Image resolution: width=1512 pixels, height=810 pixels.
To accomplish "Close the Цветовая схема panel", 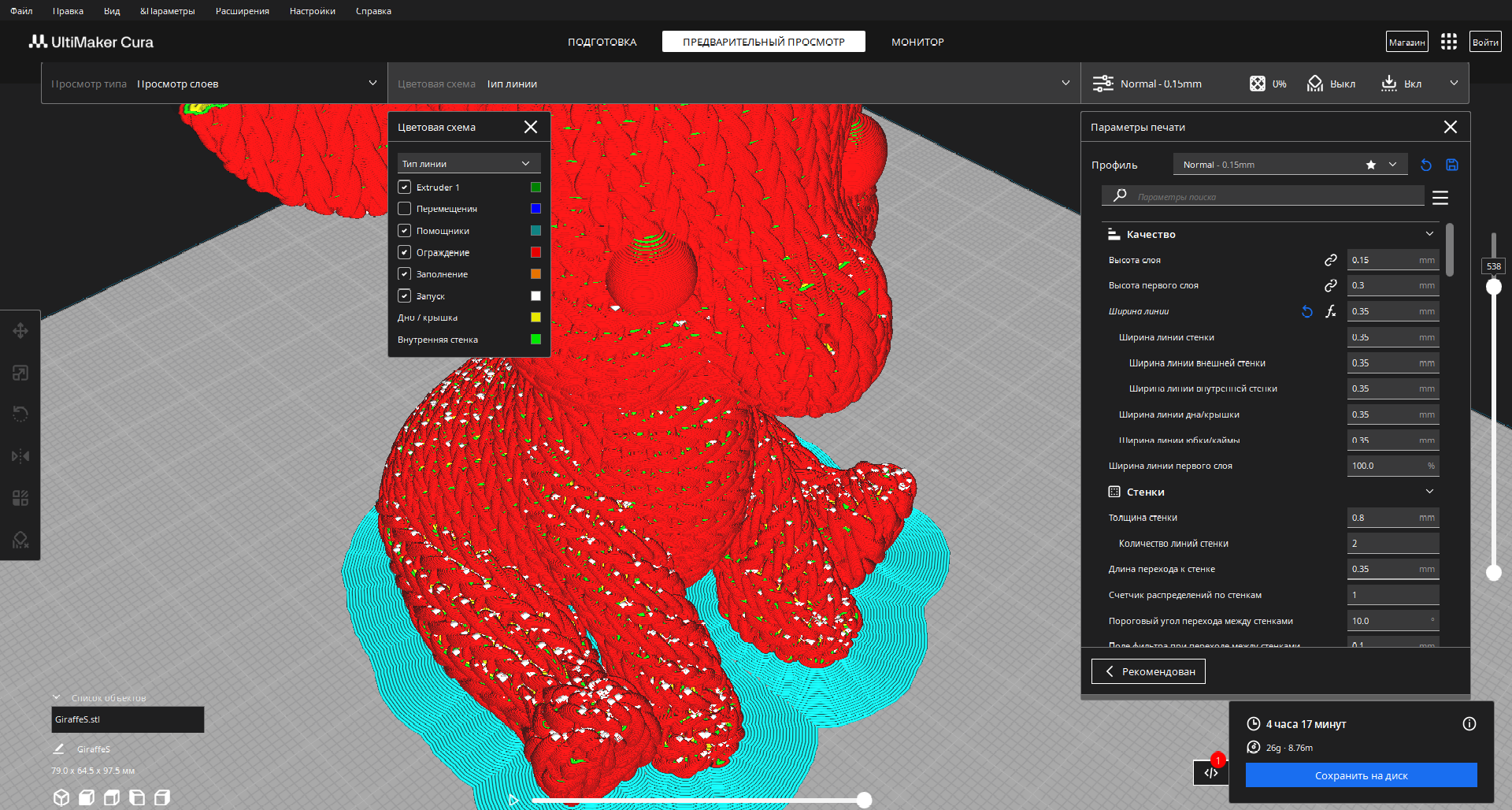I will click(531, 127).
